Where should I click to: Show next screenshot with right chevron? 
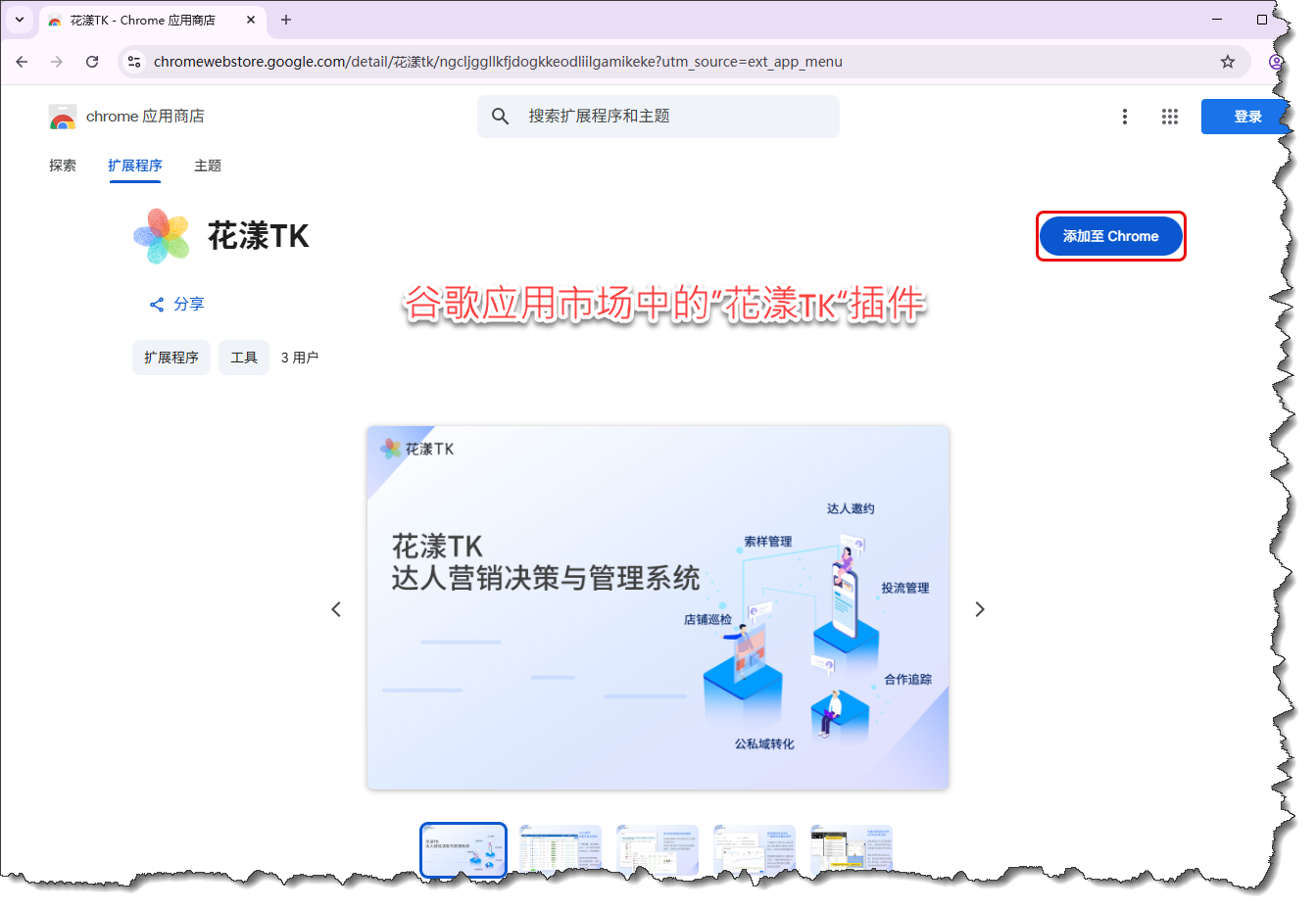coord(979,609)
